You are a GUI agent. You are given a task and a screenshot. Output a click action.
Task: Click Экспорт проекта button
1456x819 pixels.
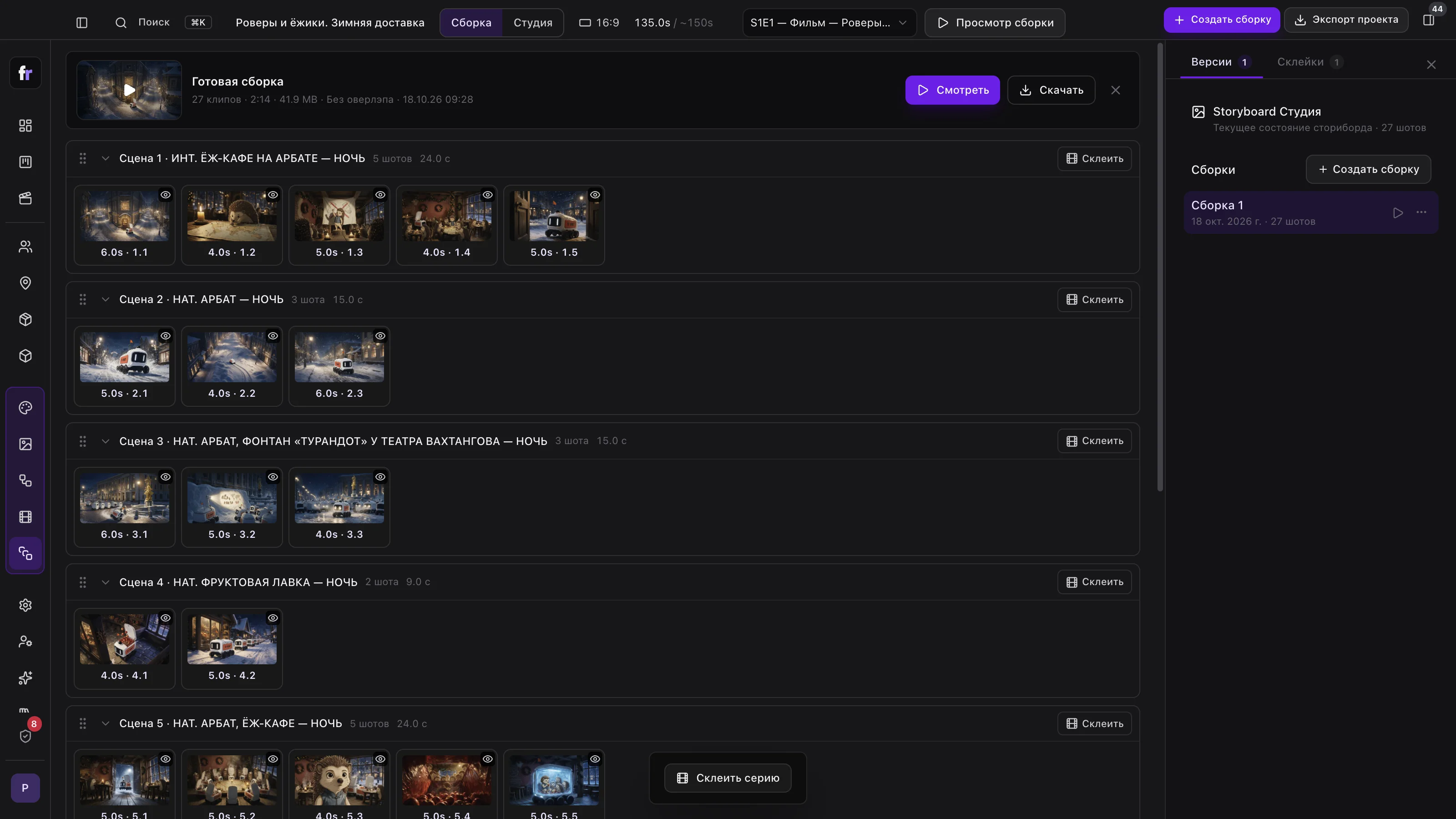(1346, 20)
